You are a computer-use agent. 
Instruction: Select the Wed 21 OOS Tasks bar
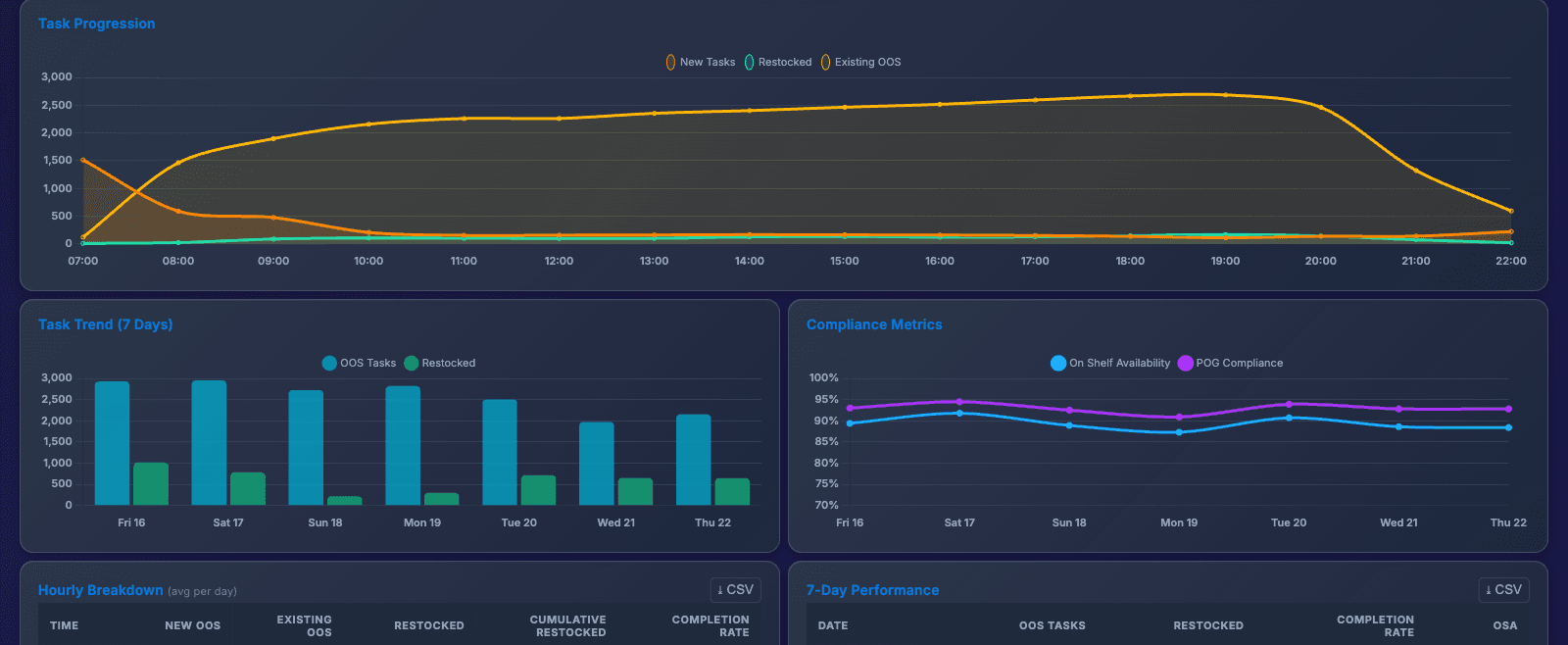click(x=597, y=463)
